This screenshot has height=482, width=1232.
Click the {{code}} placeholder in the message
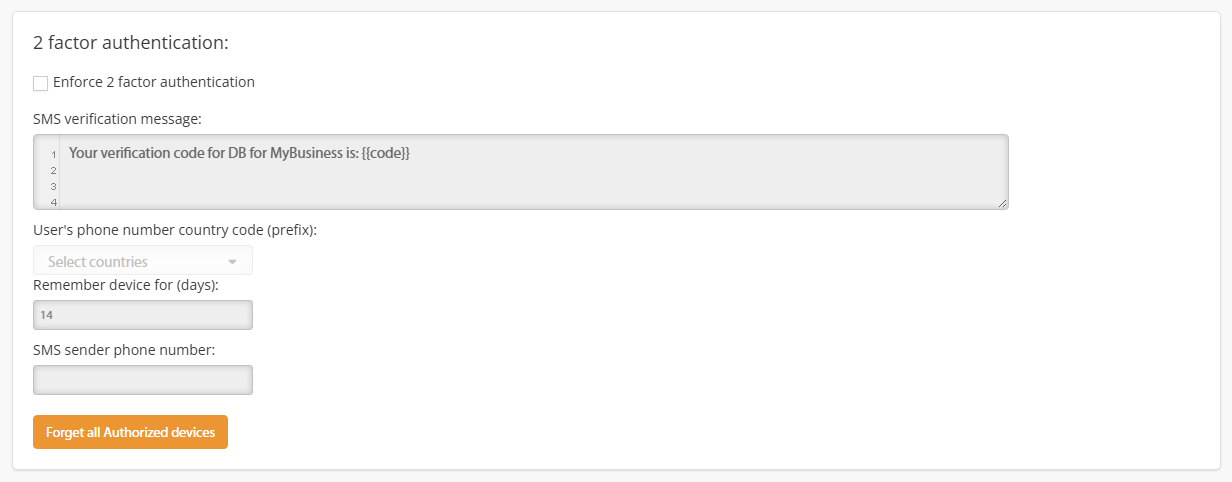[x=386, y=153]
